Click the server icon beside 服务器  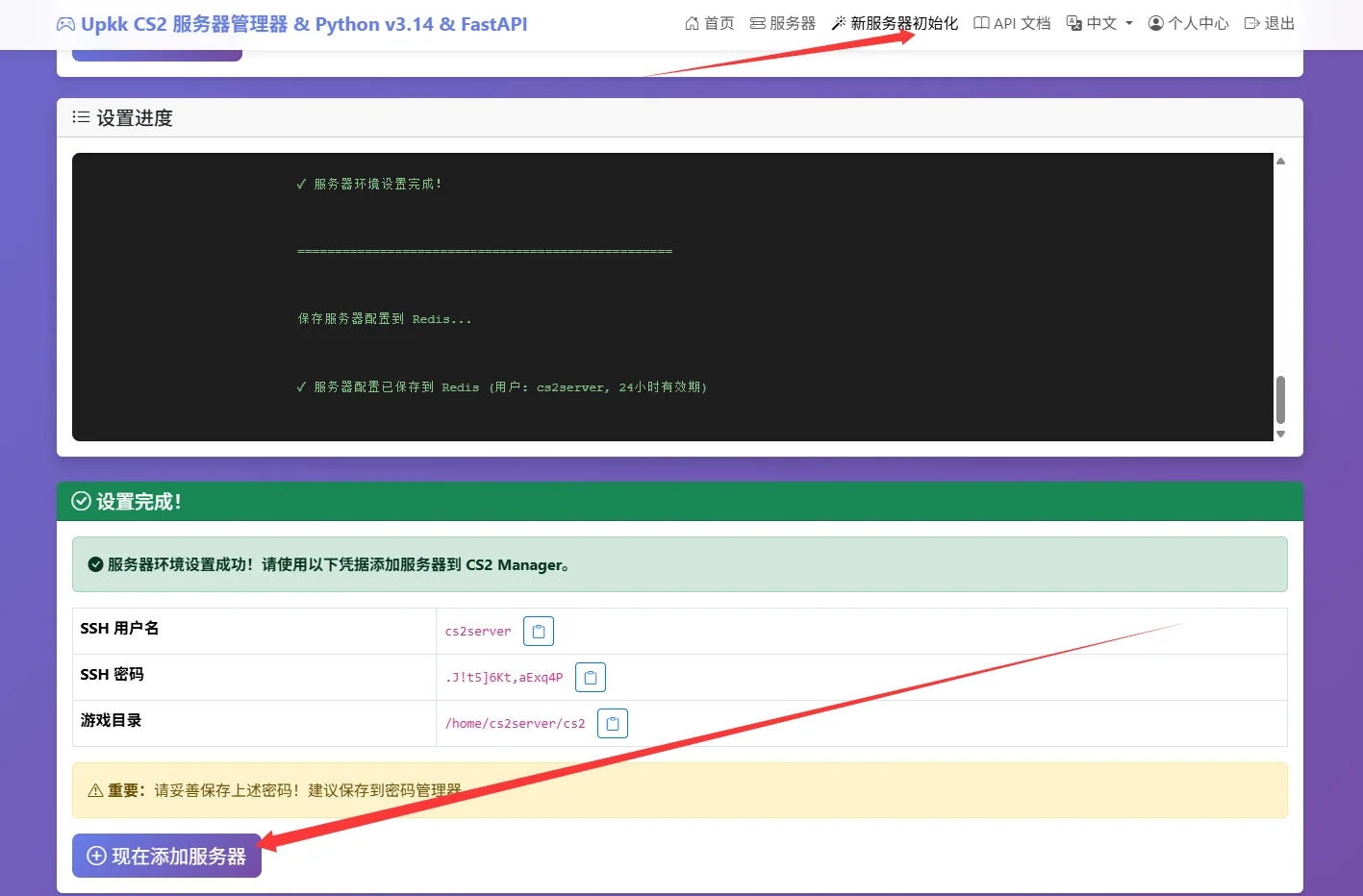[758, 23]
